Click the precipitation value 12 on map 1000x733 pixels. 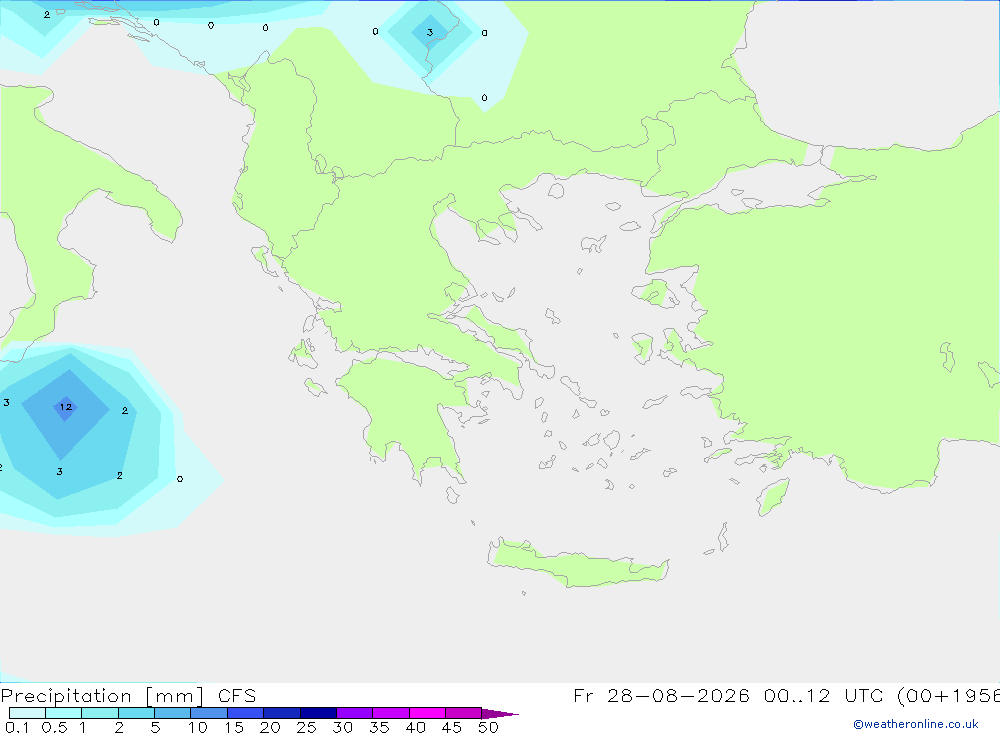(66, 407)
